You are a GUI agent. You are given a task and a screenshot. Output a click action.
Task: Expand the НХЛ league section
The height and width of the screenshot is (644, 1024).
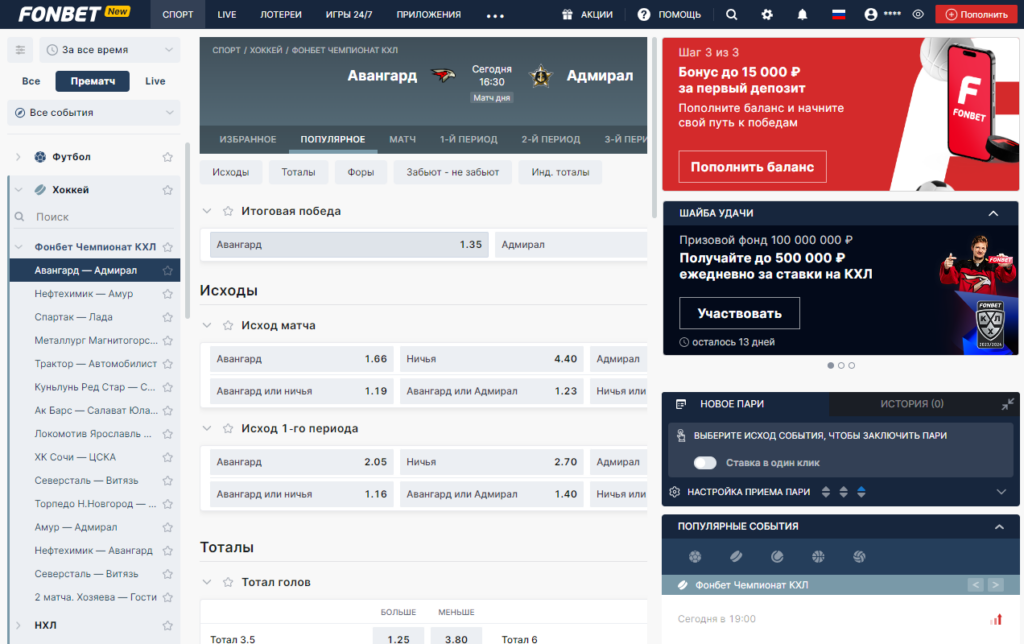tap(18, 625)
